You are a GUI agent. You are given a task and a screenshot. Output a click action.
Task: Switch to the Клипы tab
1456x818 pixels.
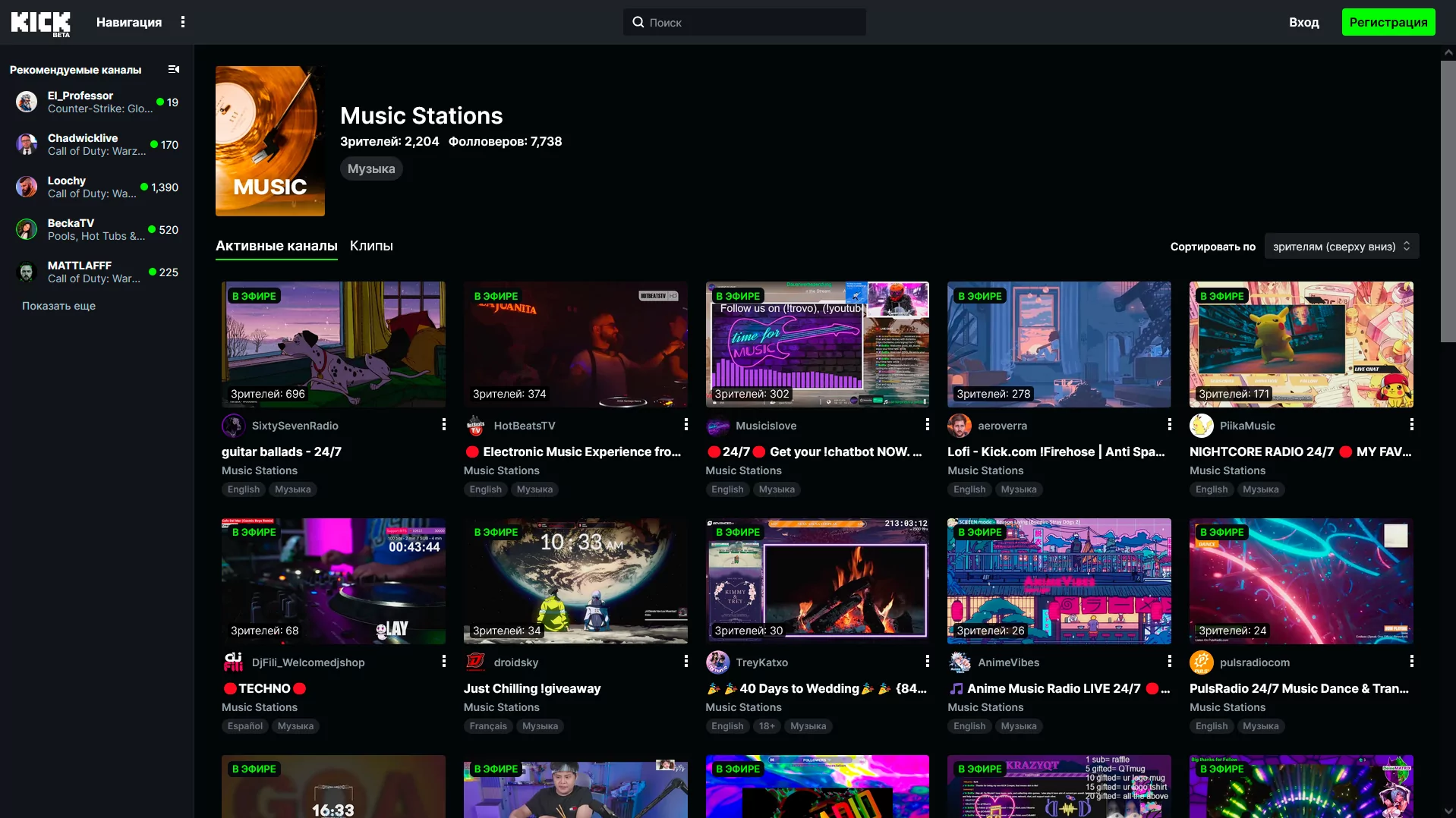point(371,246)
